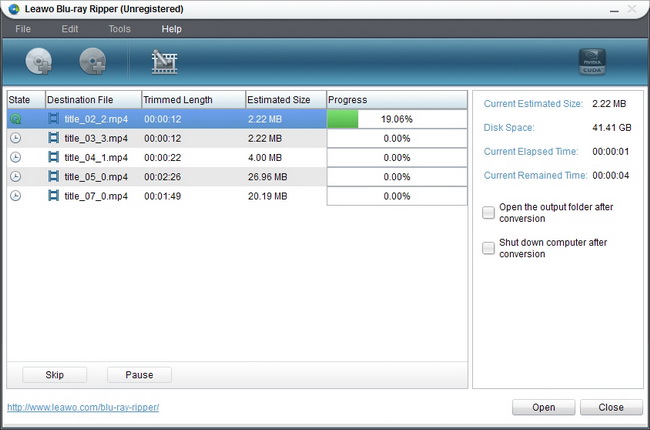Click the Trimmed Length column header

click(x=194, y=100)
